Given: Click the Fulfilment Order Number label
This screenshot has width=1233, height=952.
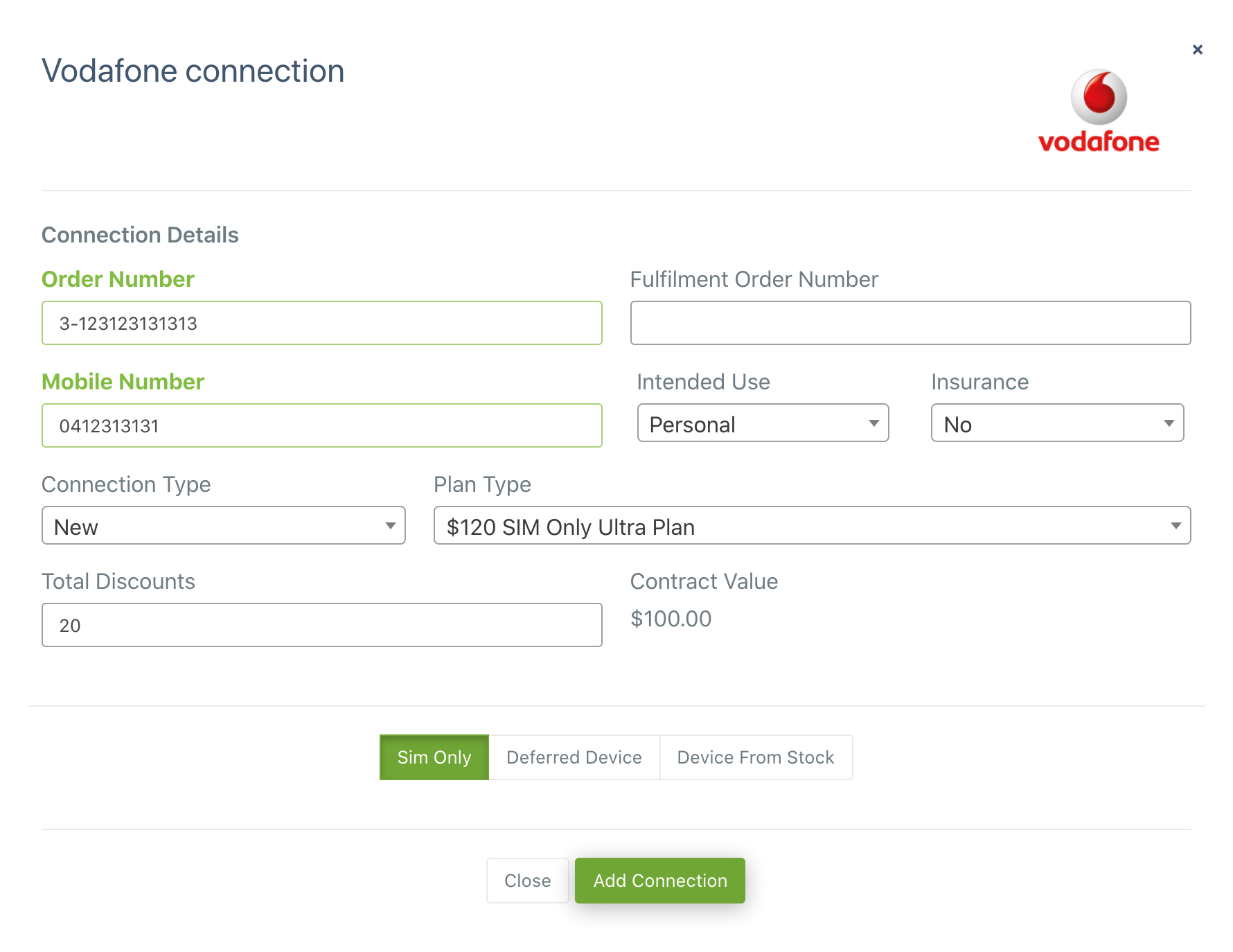Looking at the screenshot, I should [x=754, y=279].
